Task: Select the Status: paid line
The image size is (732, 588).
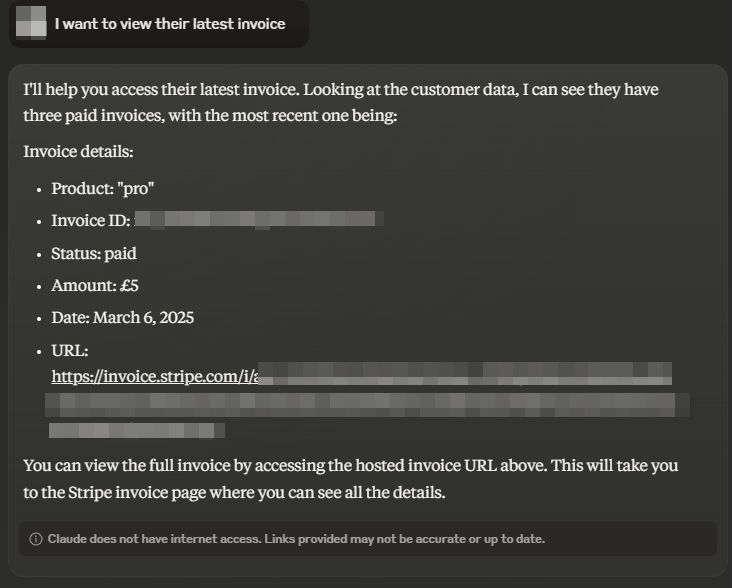Action: [x=94, y=253]
